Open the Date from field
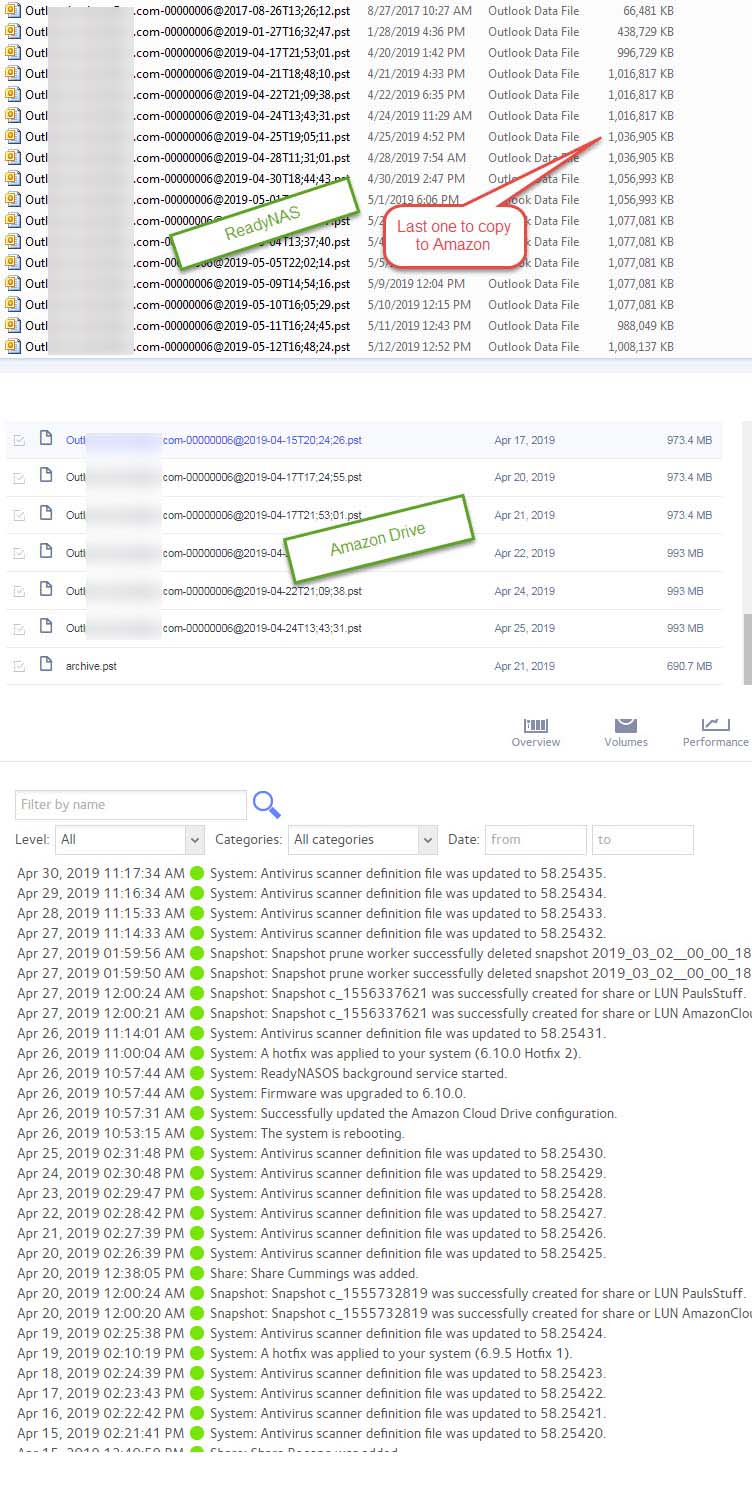The height and width of the screenshot is (1492, 752). tap(536, 839)
